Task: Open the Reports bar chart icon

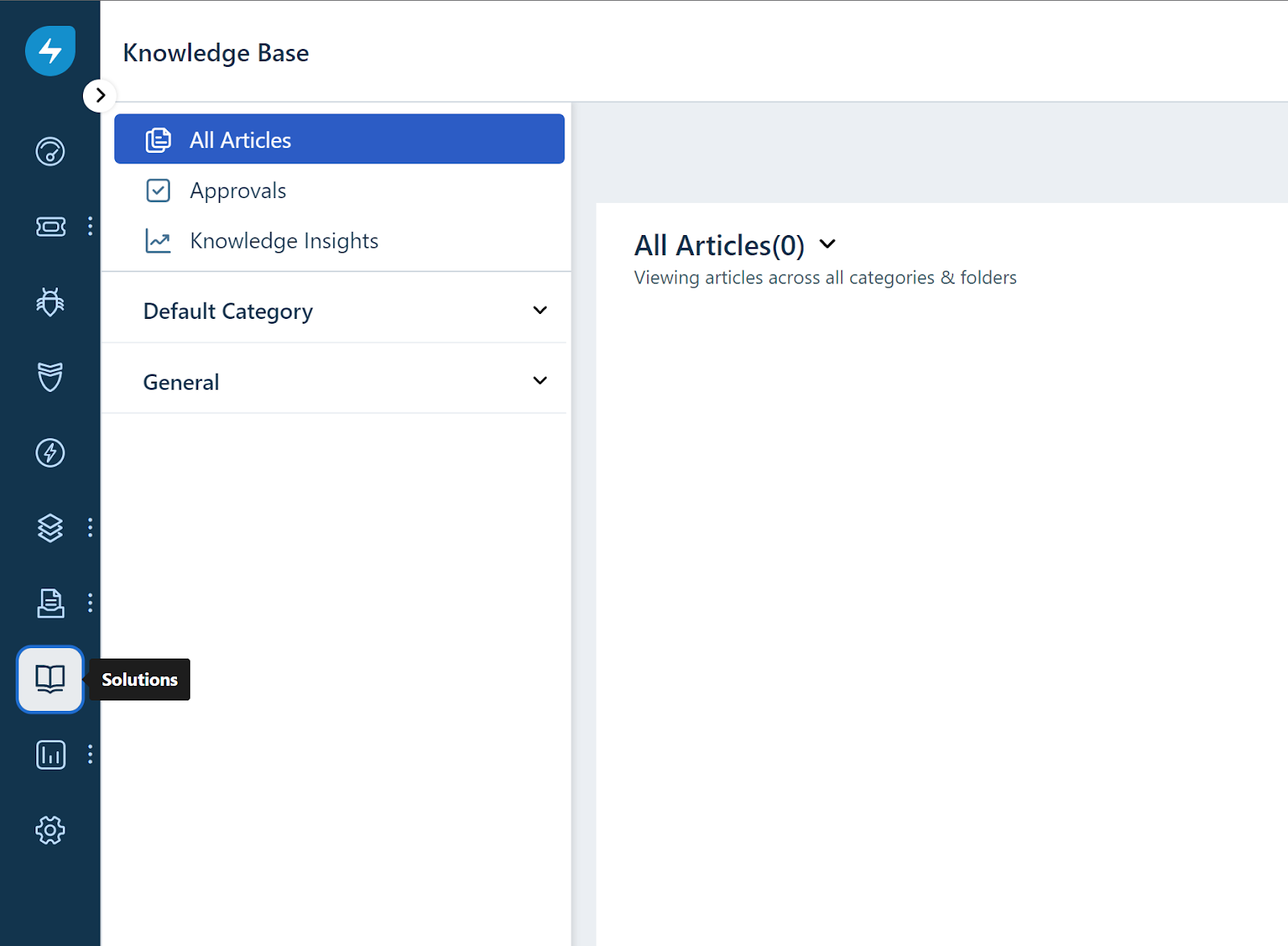Action: tap(50, 754)
